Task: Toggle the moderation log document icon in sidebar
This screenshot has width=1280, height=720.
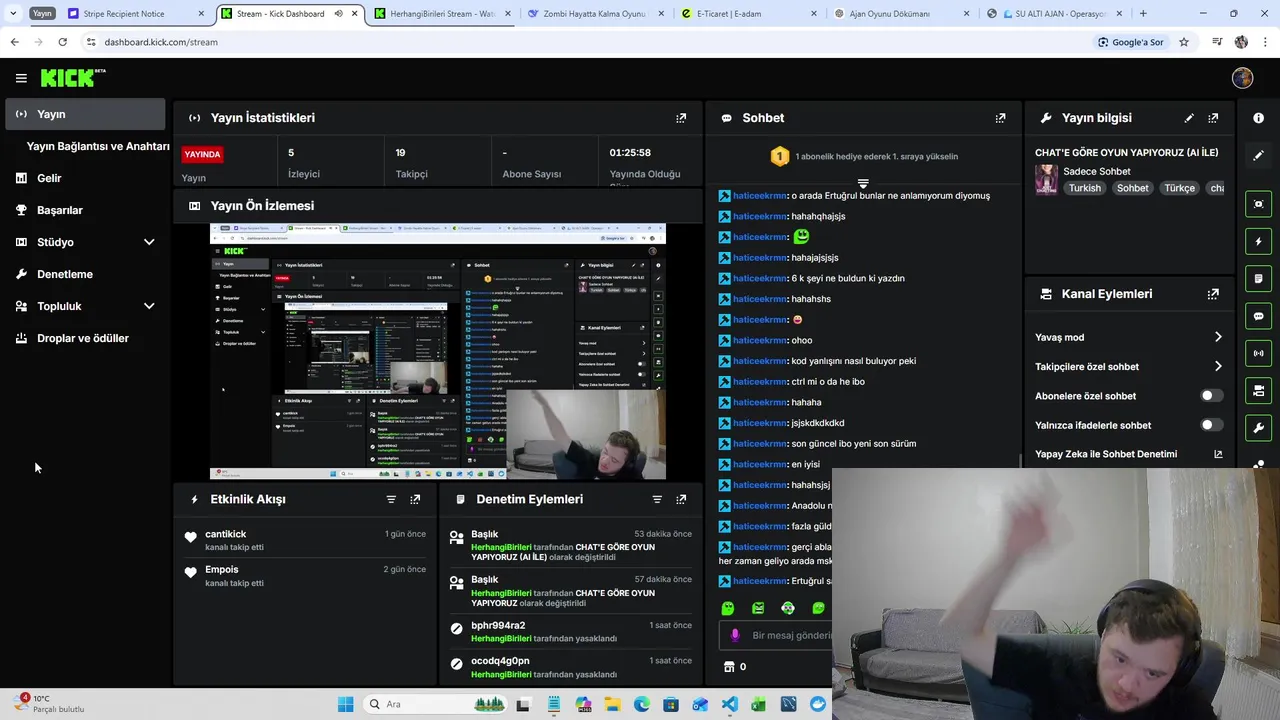Action: pos(1258,278)
